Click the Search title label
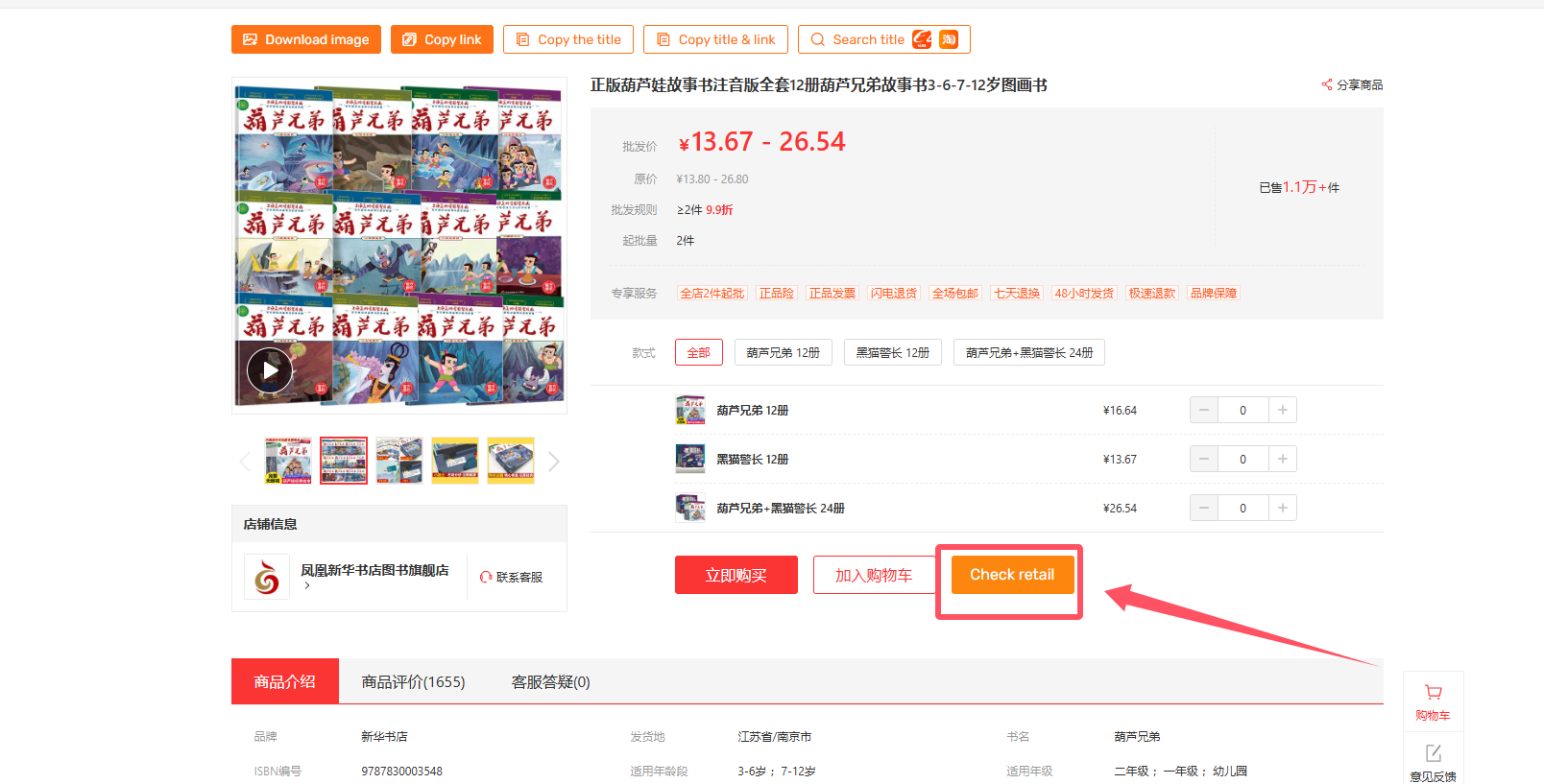Image resolution: width=1544 pixels, height=784 pixels. pyautogui.click(x=868, y=39)
